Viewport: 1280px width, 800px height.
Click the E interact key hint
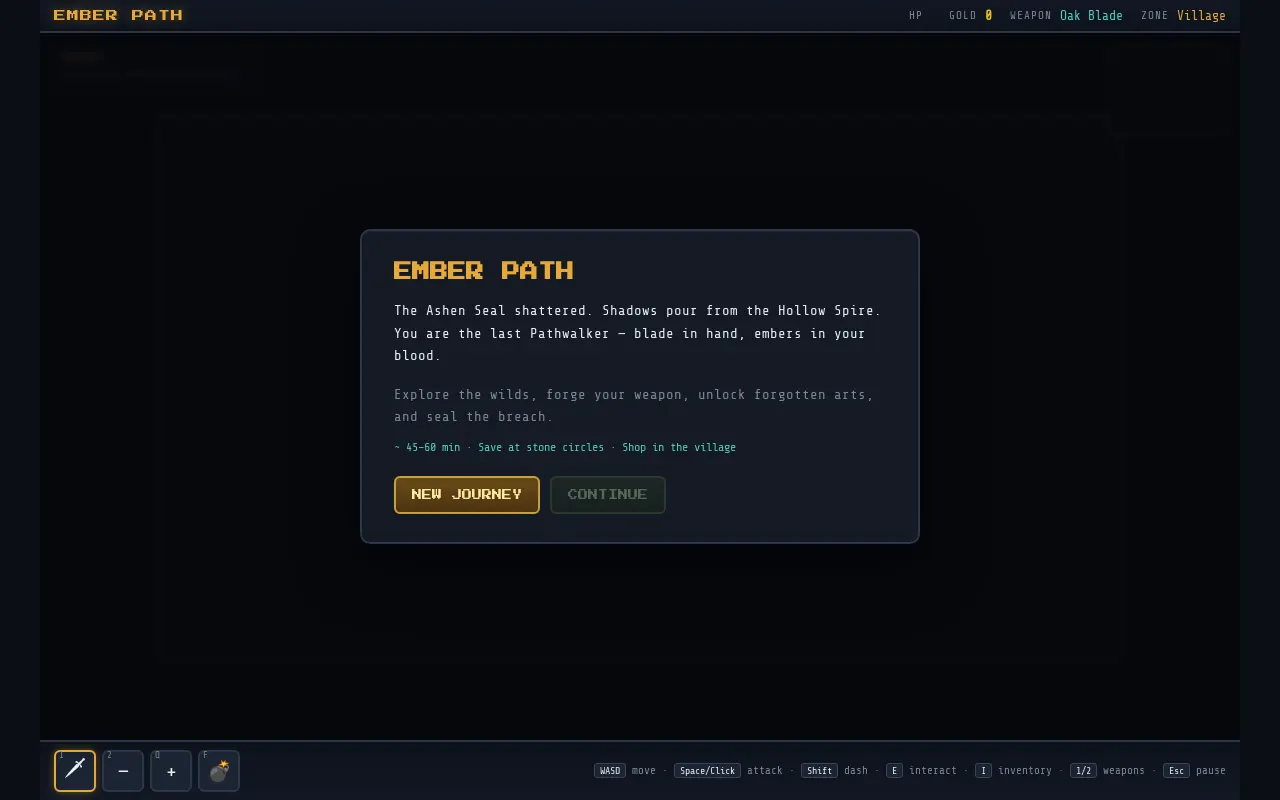(x=894, y=771)
